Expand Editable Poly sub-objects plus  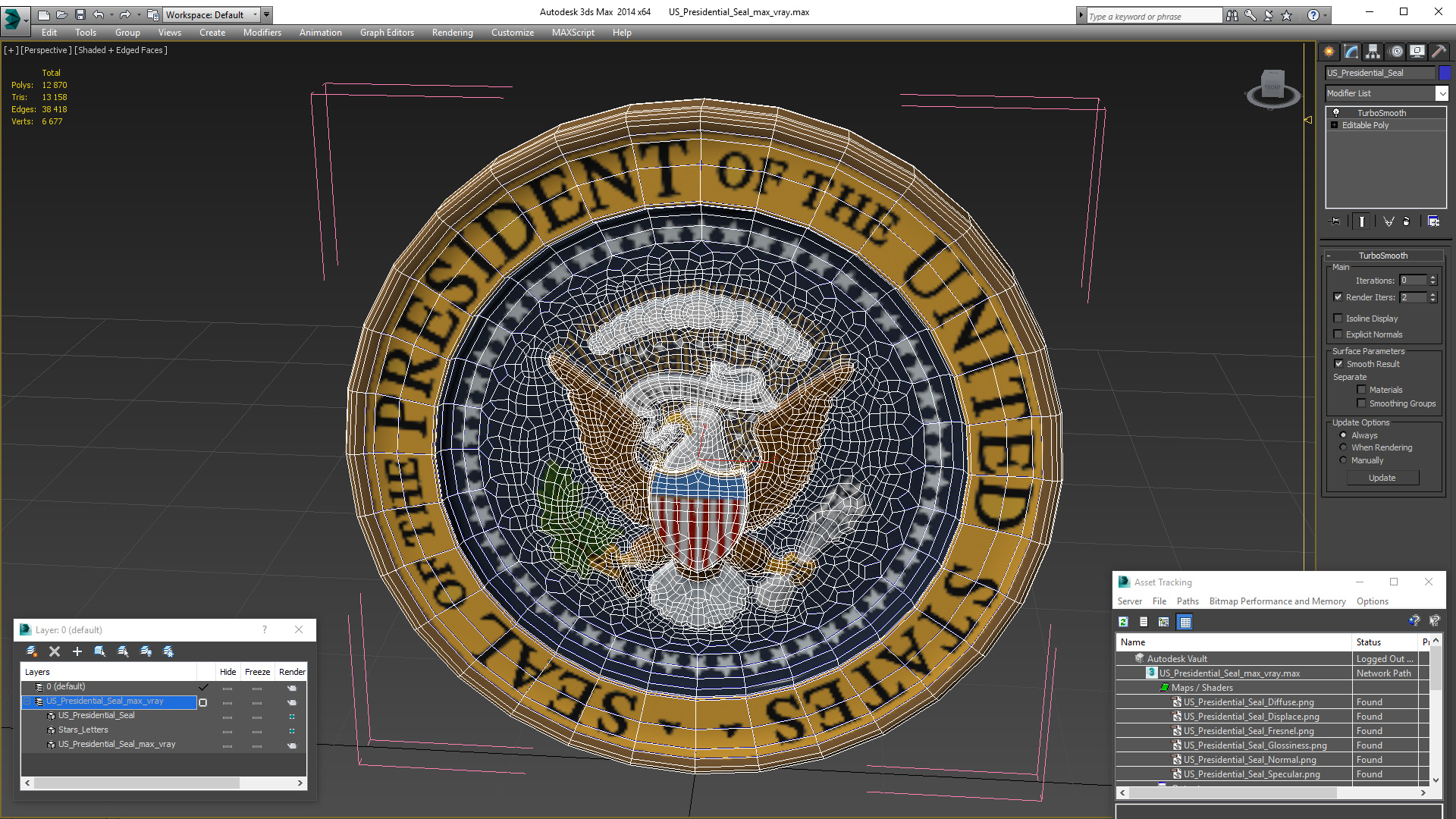point(1334,125)
